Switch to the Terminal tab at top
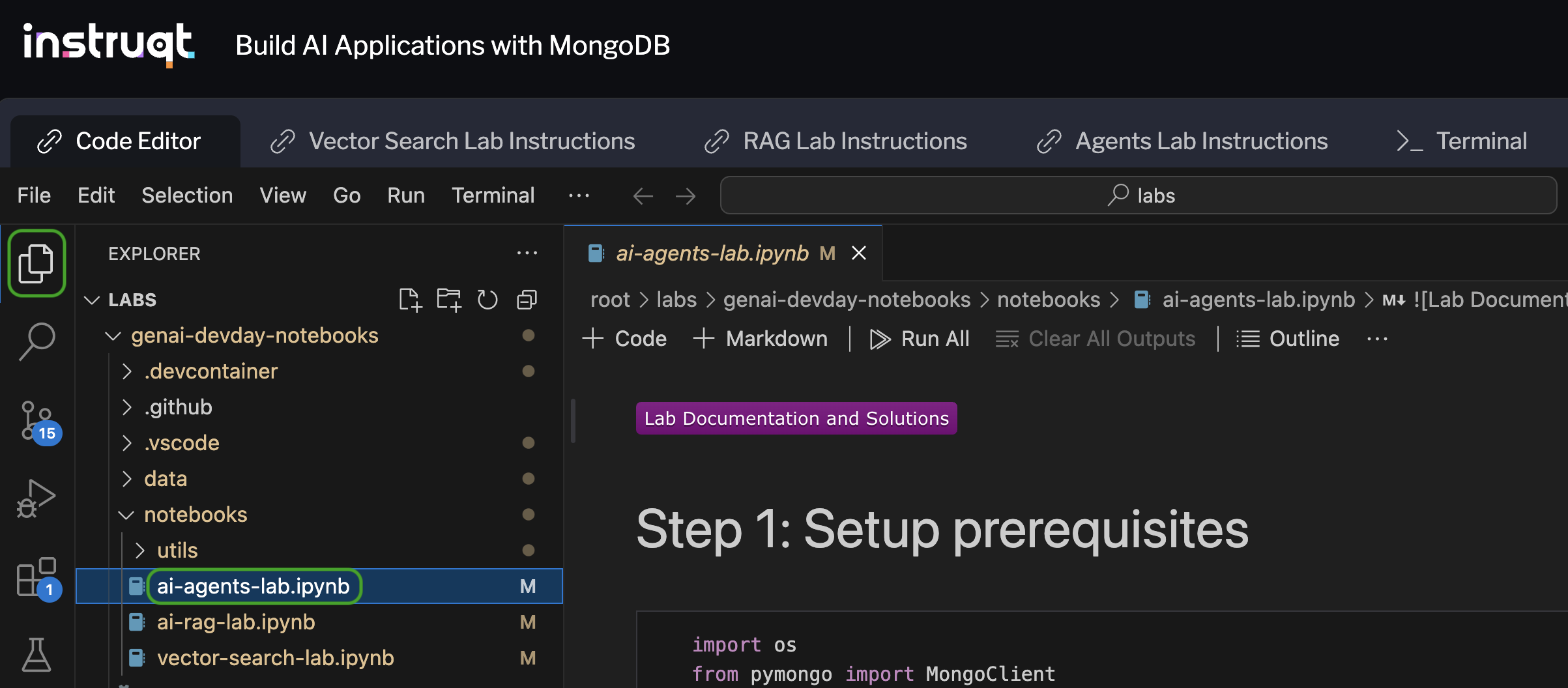The width and height of the screenshot is (1568, 688). [1462, 141]
